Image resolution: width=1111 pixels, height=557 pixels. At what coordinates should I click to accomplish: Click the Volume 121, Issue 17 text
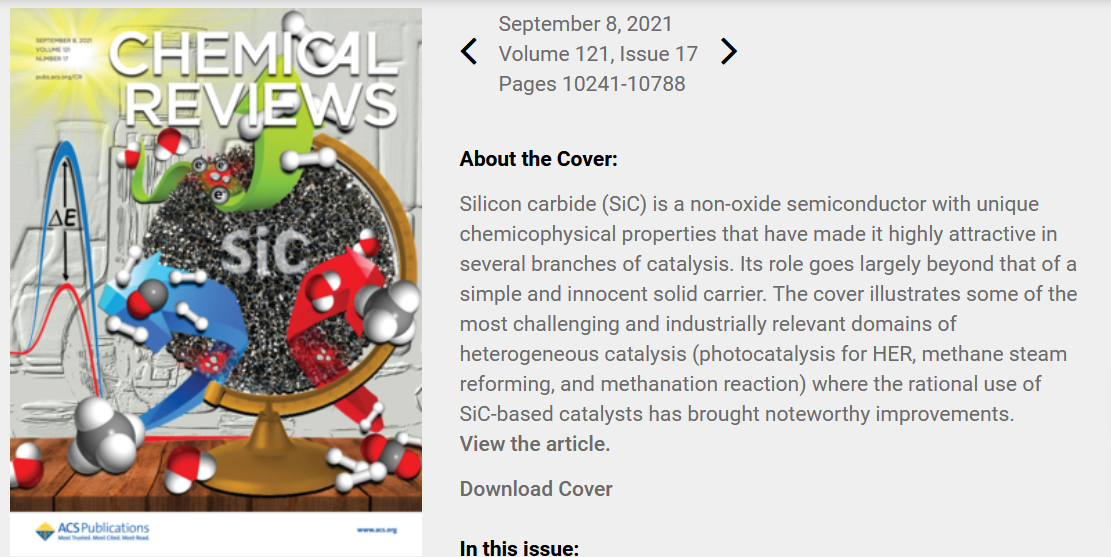pos(598,54)
